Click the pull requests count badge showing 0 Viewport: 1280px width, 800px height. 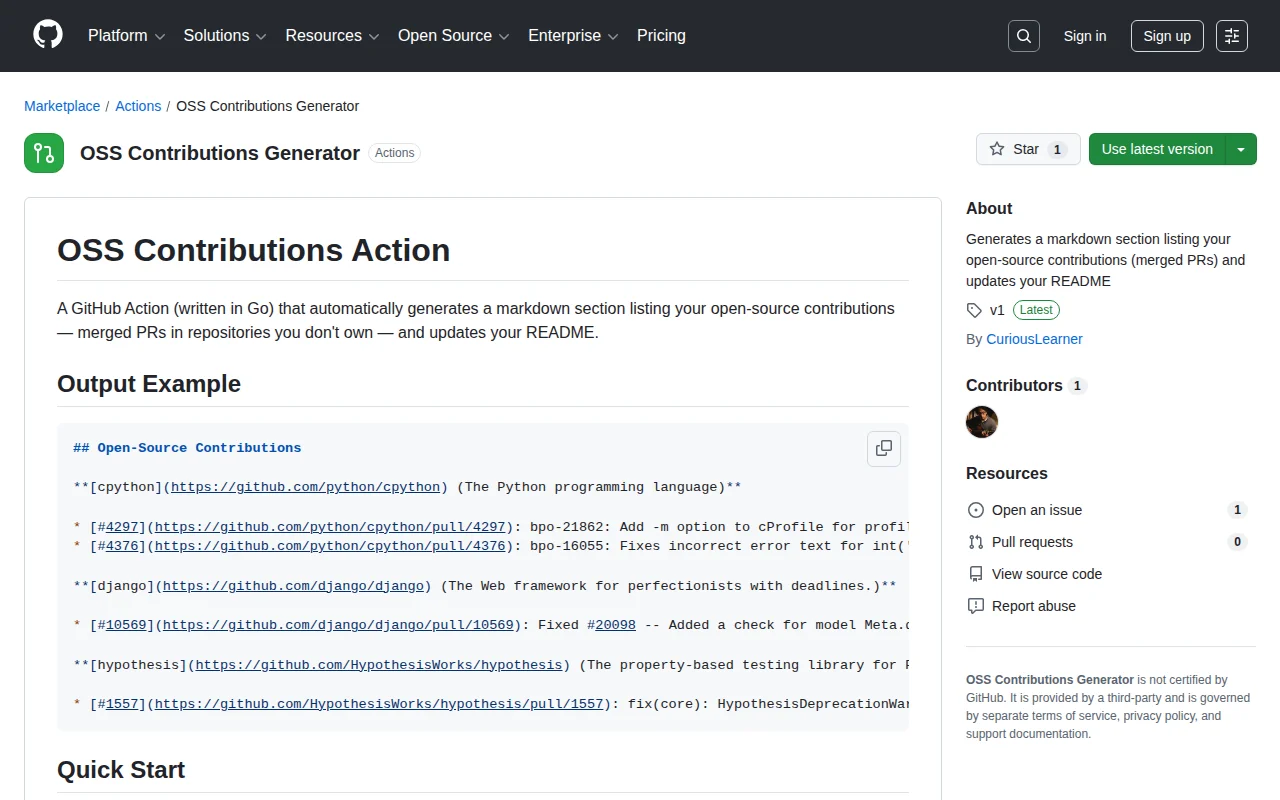[1237, 542]
